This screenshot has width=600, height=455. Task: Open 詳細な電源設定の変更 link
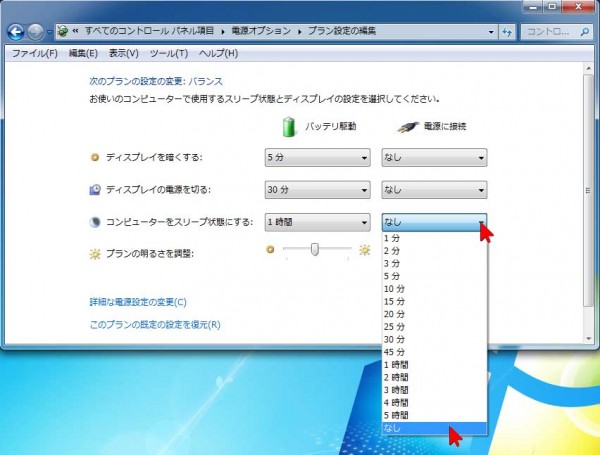click(138, 302)
